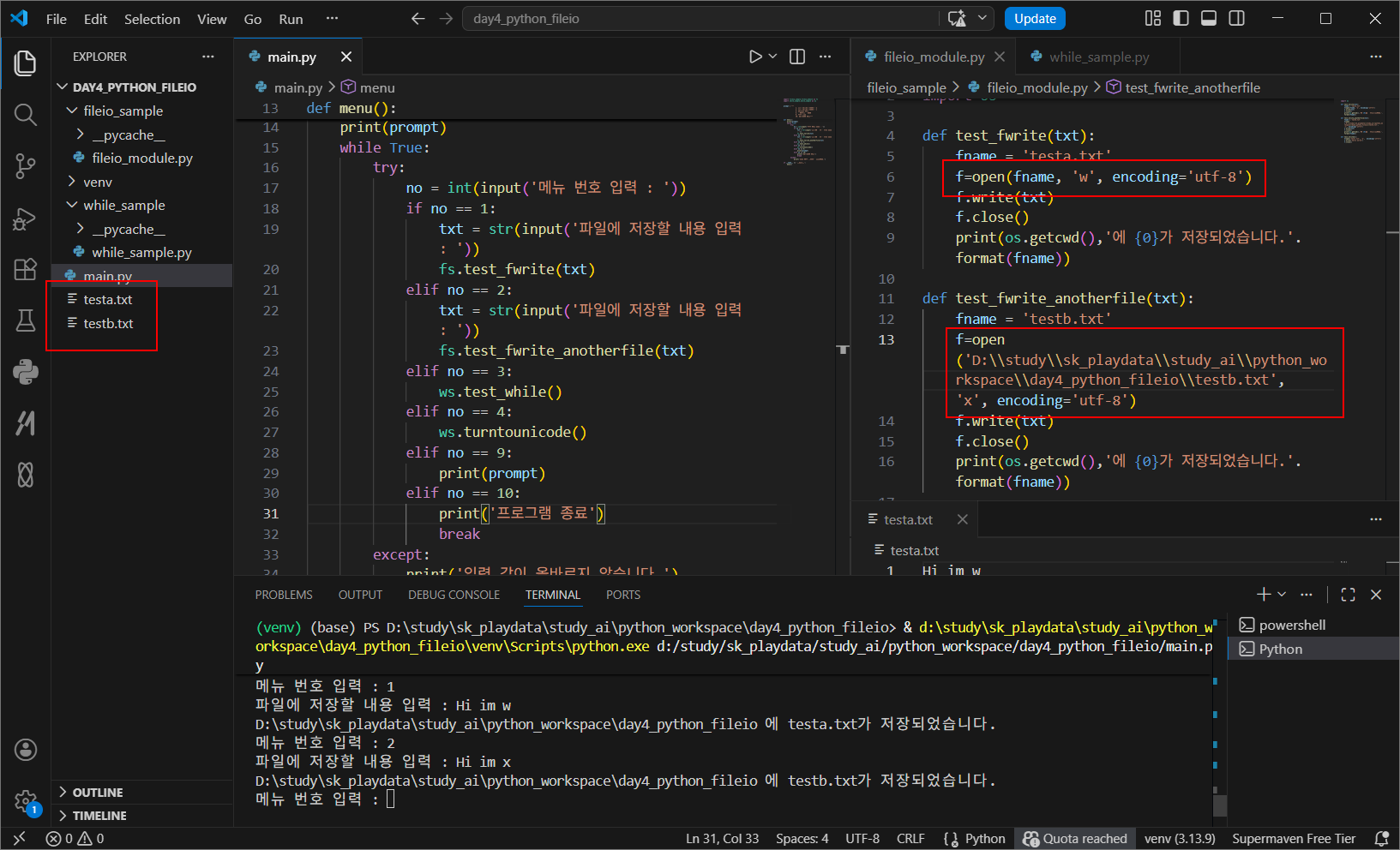Open notifications bell in status bar
The height and width of the screenshot is (850, 1400).
(x=1381, y=839)
